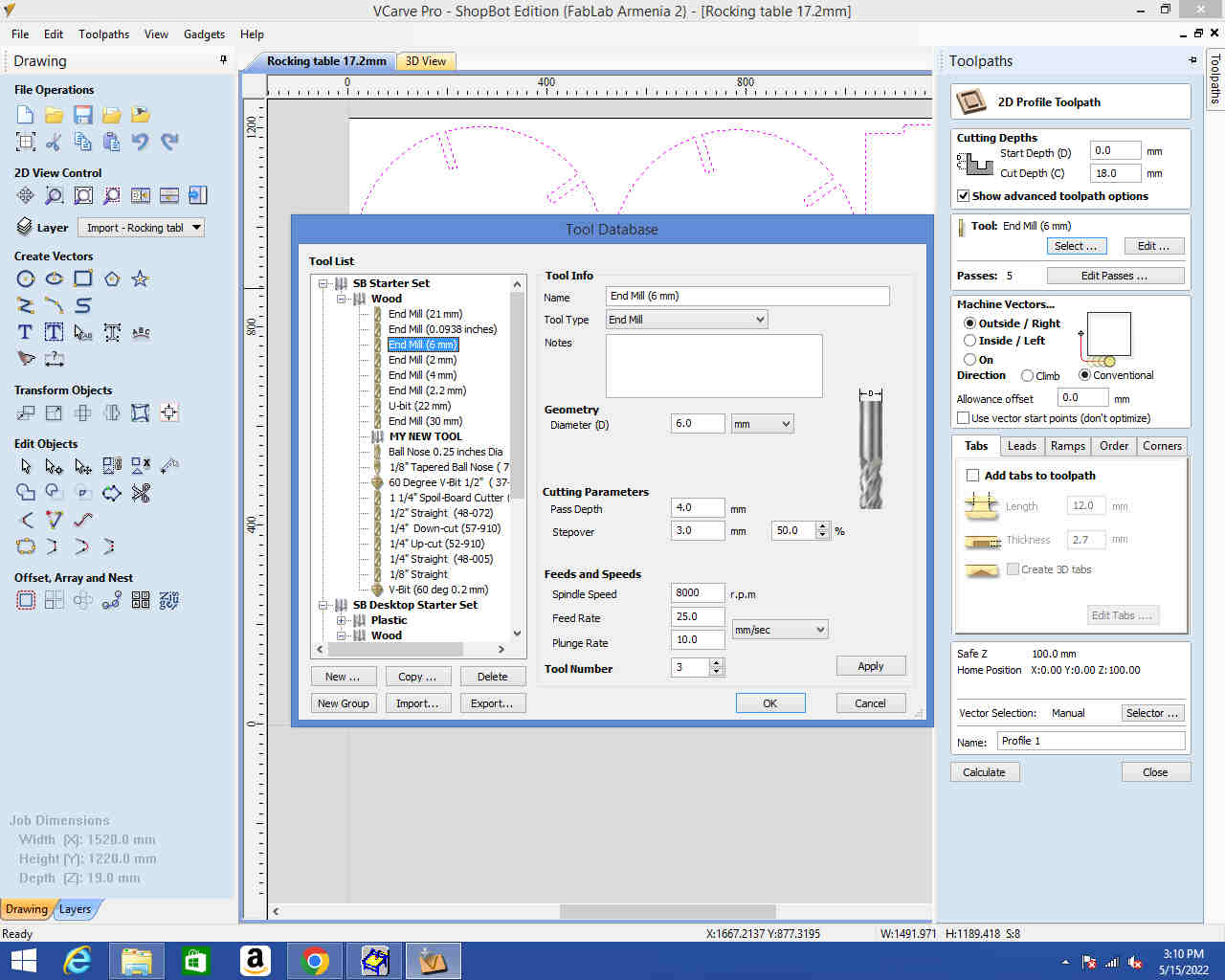The height and width of the screenshot is (980, 1225).
Task: Open the Job Setup icon
Action: [x=26, y=142]
